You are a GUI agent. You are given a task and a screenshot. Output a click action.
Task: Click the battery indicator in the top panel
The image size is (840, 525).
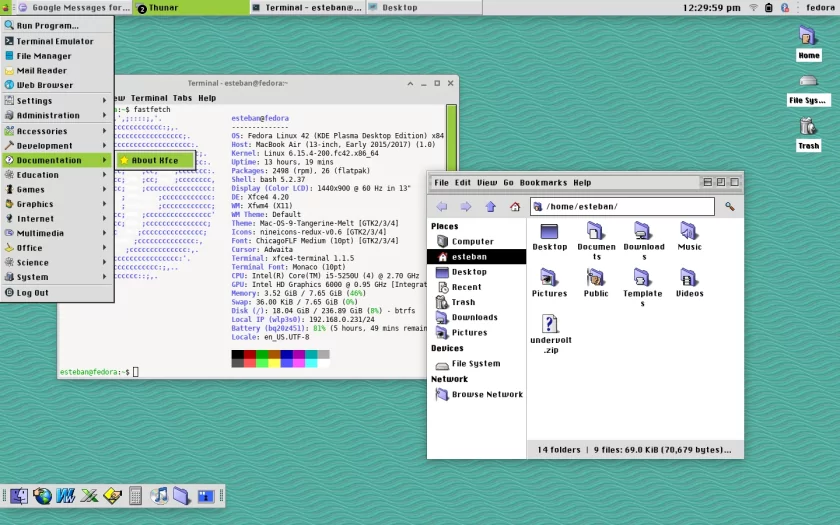point(769,8)
